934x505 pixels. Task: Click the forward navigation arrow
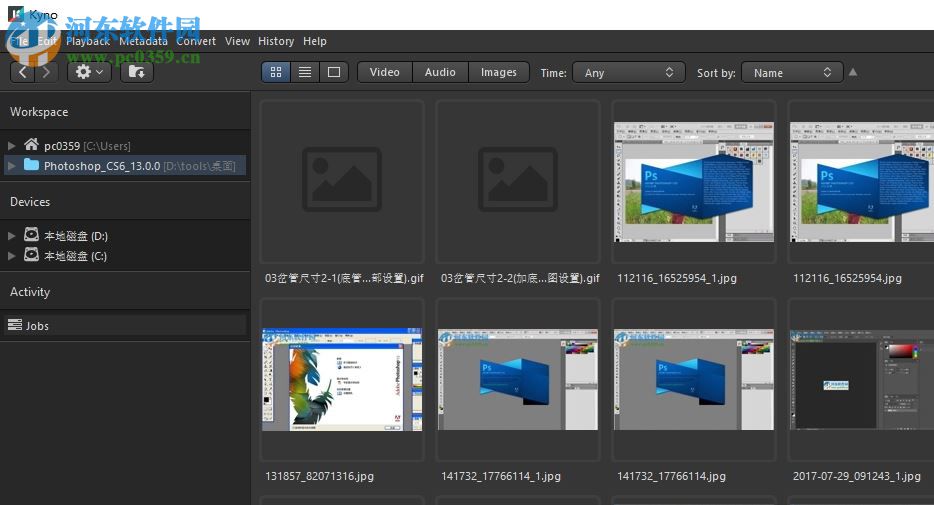coord(46,72)
